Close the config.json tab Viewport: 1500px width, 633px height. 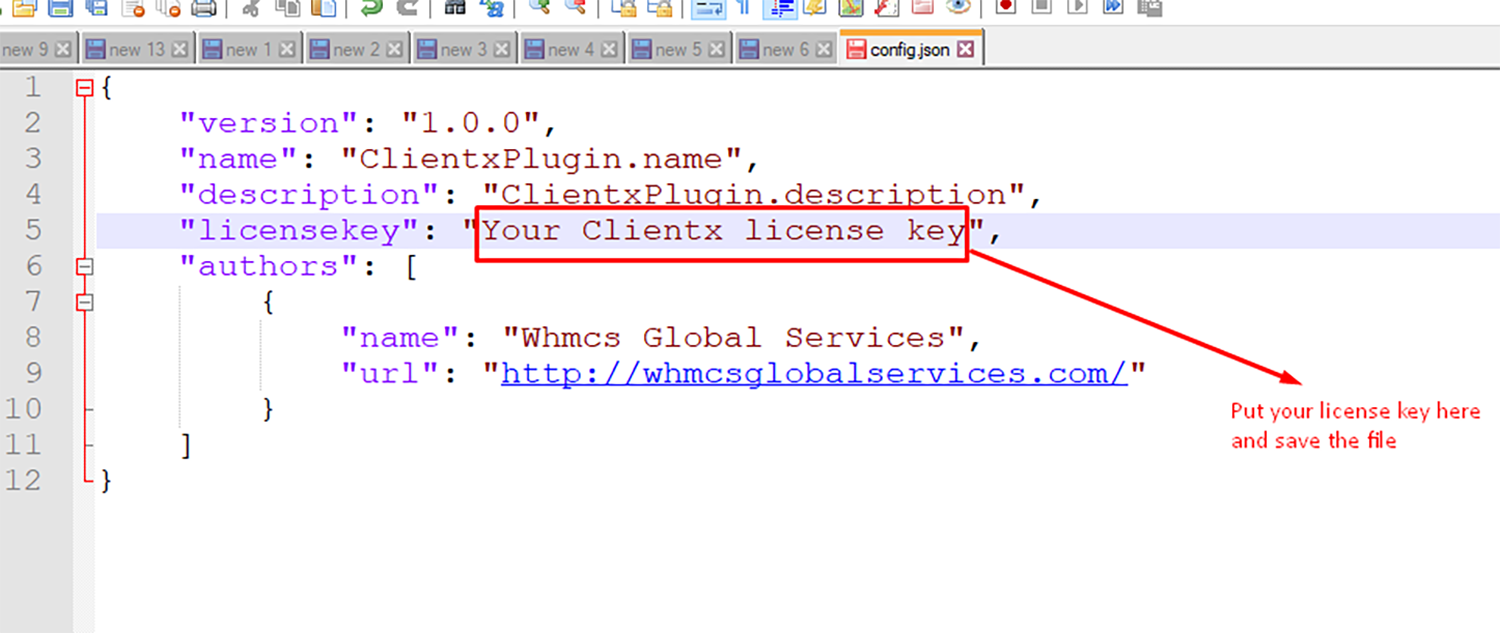pos(966,49)
